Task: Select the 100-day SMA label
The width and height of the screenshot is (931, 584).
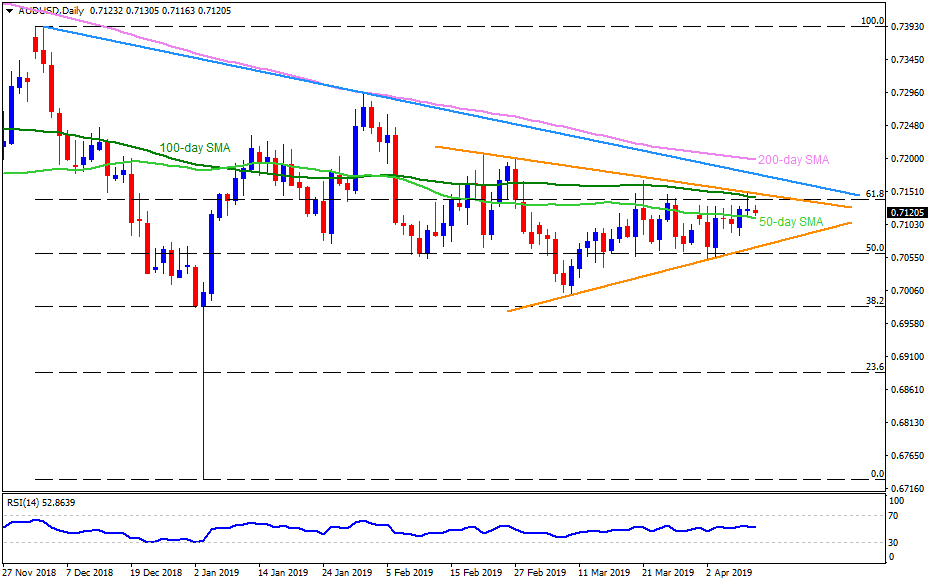Action: point(195,148)
